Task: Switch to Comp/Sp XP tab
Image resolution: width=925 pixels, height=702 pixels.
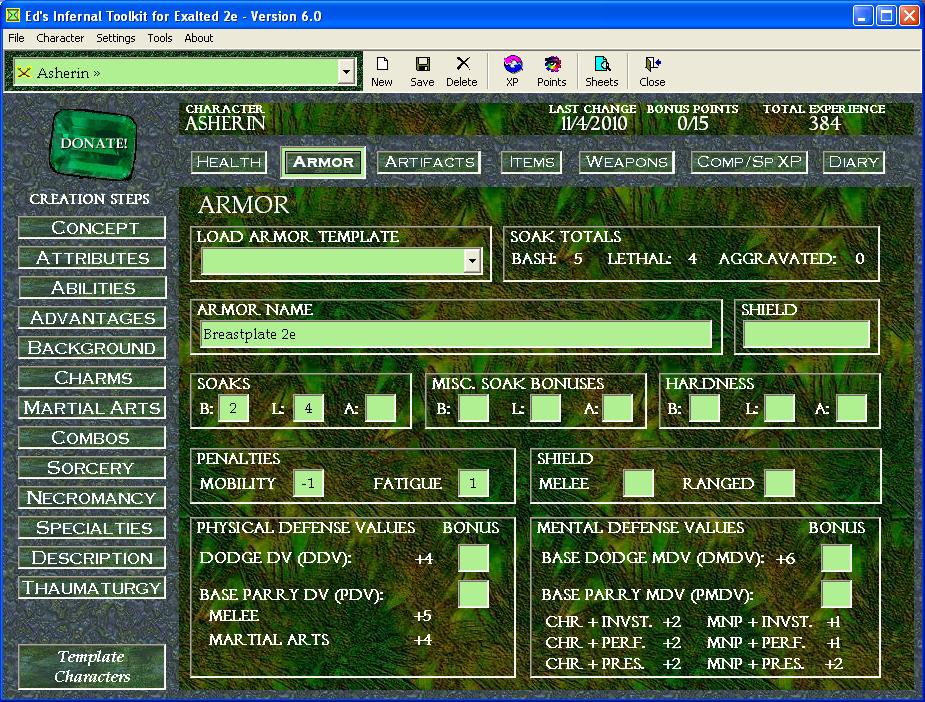Action: [749, 162]
